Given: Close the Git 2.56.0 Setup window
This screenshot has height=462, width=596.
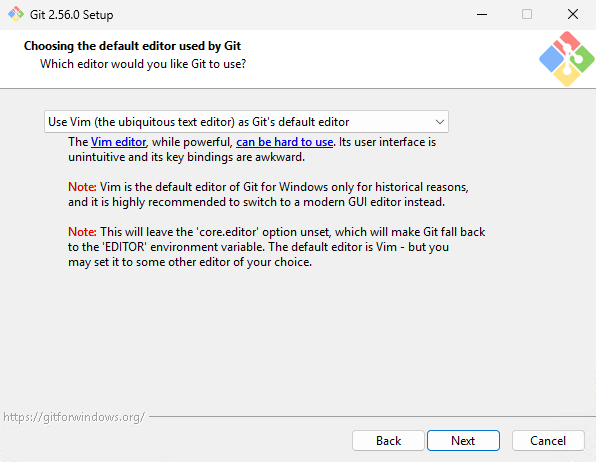Looking at the screenshot, I should tap(573, 14).
